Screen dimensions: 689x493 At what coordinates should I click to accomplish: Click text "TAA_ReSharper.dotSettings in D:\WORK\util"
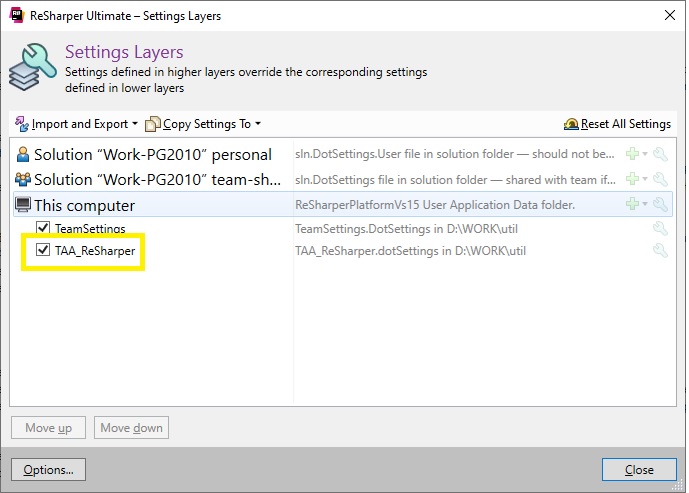pyautogui.click(x=410, y=251)
